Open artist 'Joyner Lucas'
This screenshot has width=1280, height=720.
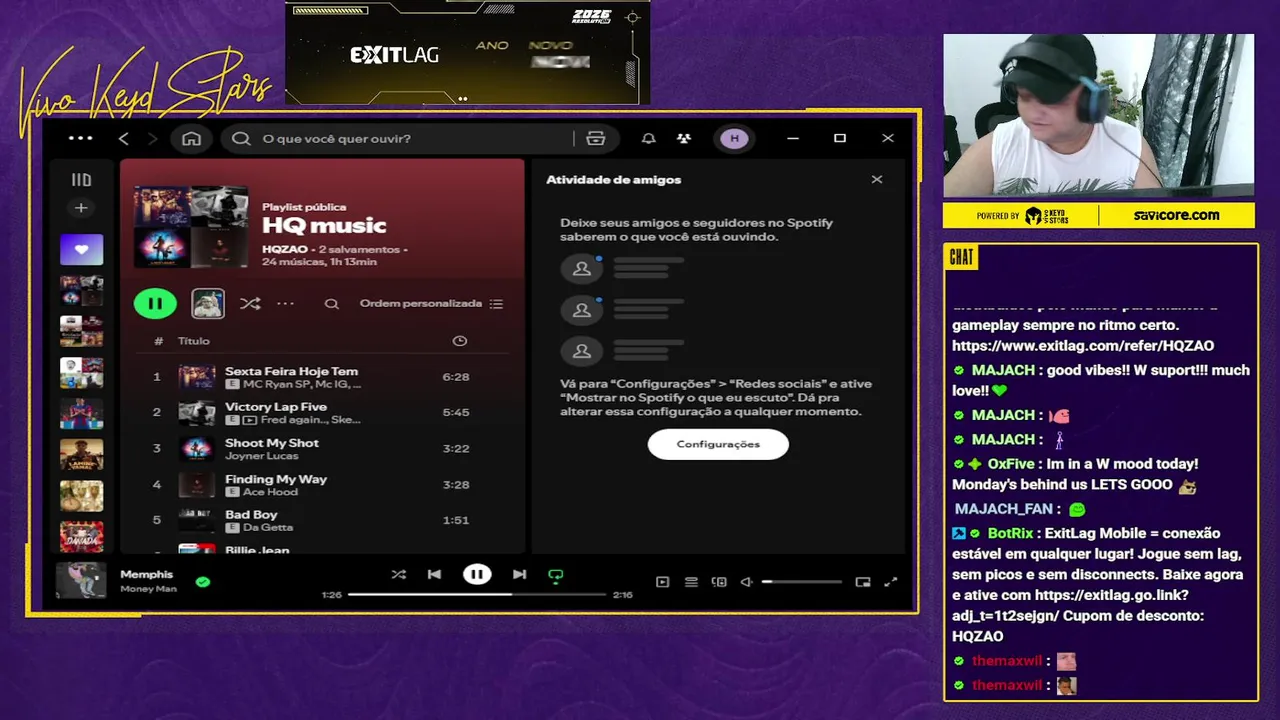point(262,456)
